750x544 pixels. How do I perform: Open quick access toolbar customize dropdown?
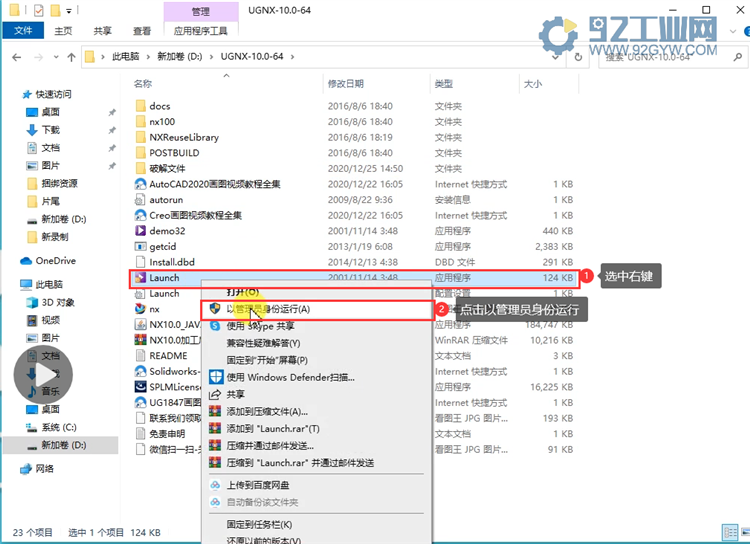pyautogui.click(x=69, y=11)
